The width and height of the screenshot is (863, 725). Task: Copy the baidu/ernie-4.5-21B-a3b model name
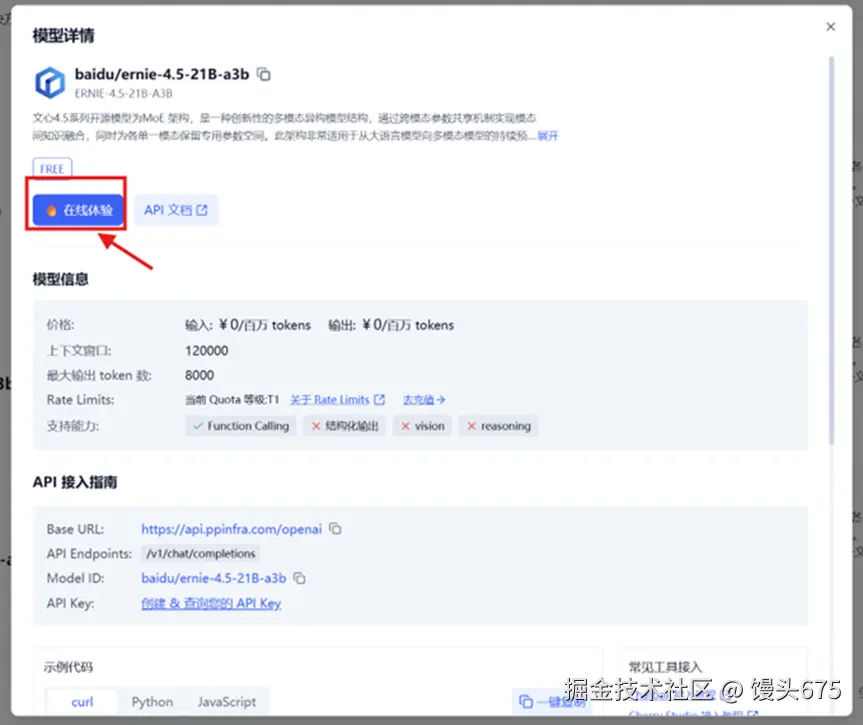pos(264,74)
